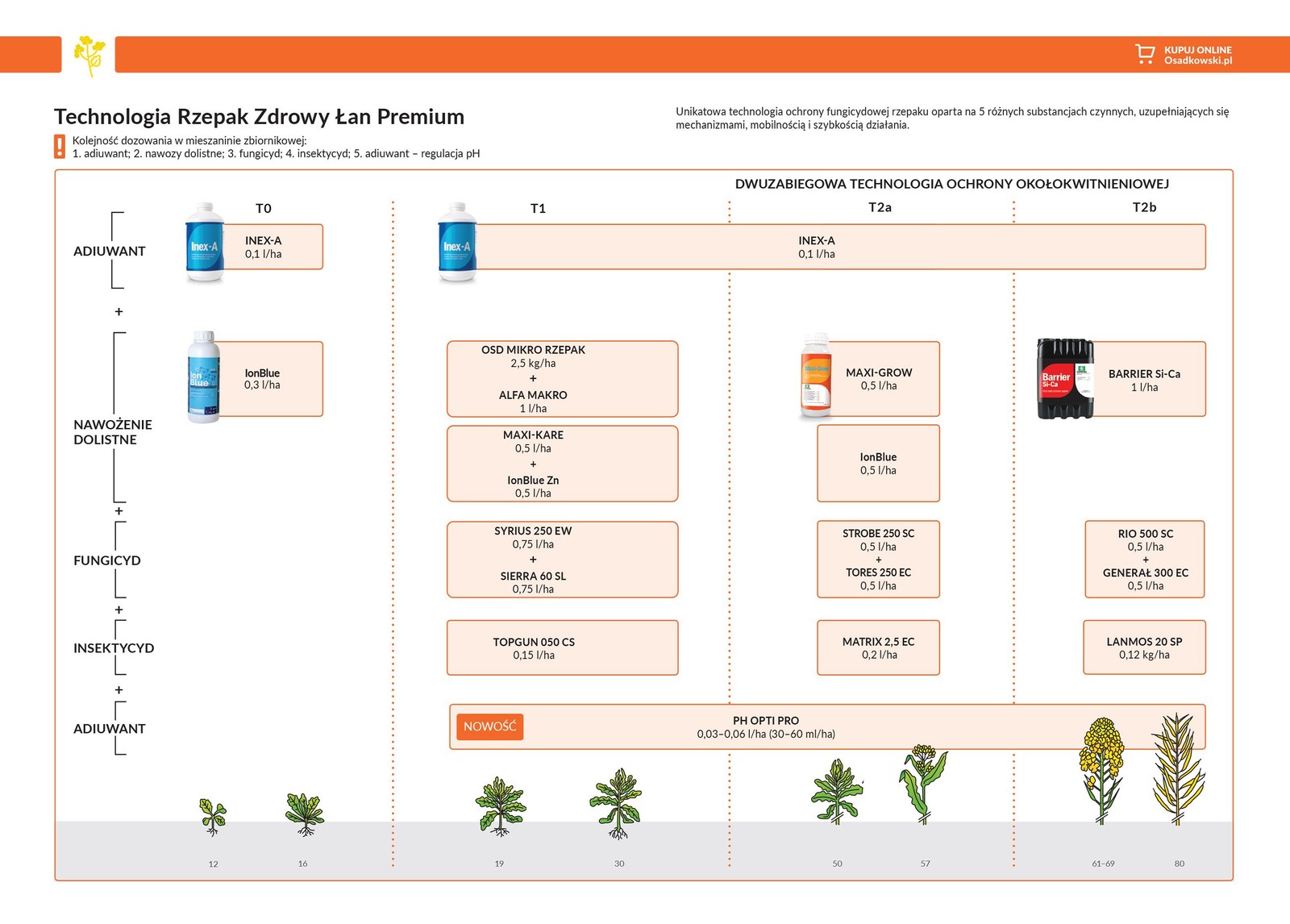Click the T2b stage column header
1290x924 pixels.
(1144, 208)
